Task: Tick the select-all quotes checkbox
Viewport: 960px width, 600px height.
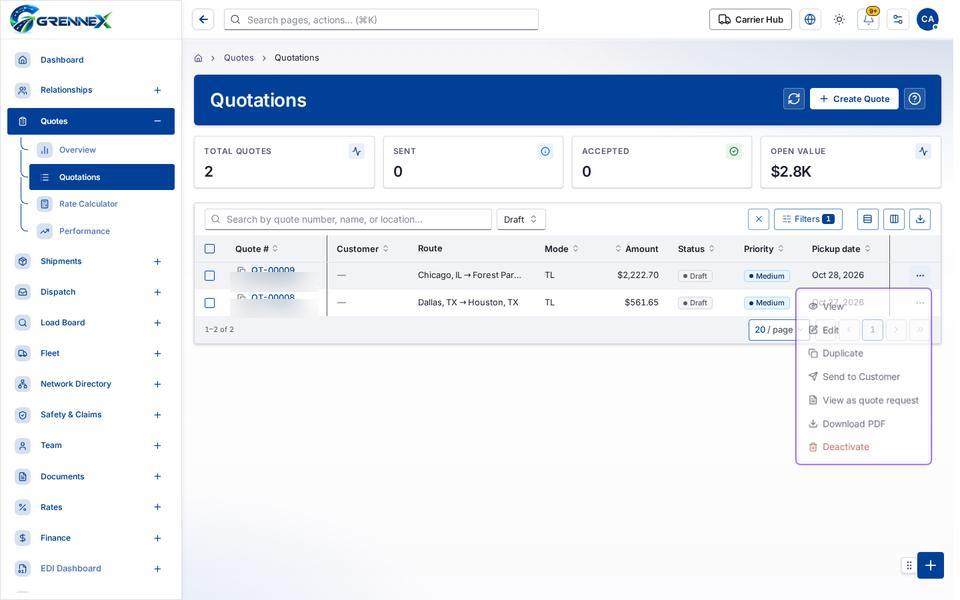Action: point(210,249)
